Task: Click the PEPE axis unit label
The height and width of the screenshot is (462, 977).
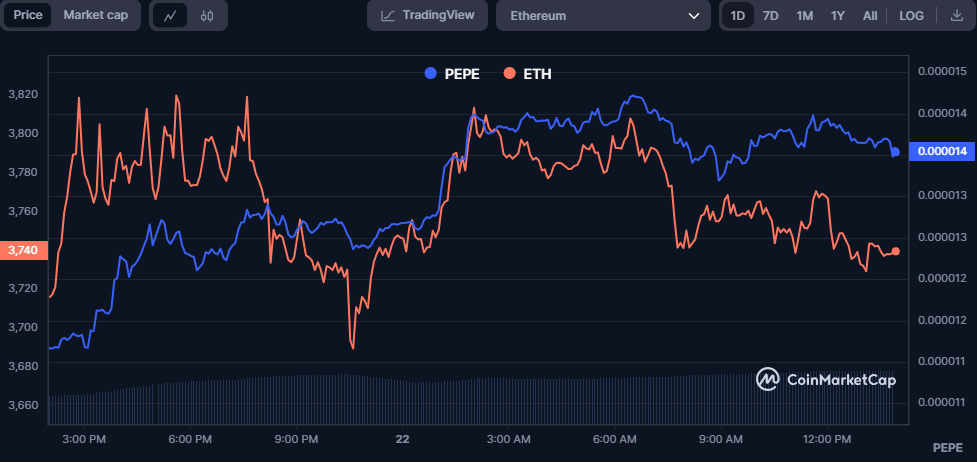Action: point(948,448)
